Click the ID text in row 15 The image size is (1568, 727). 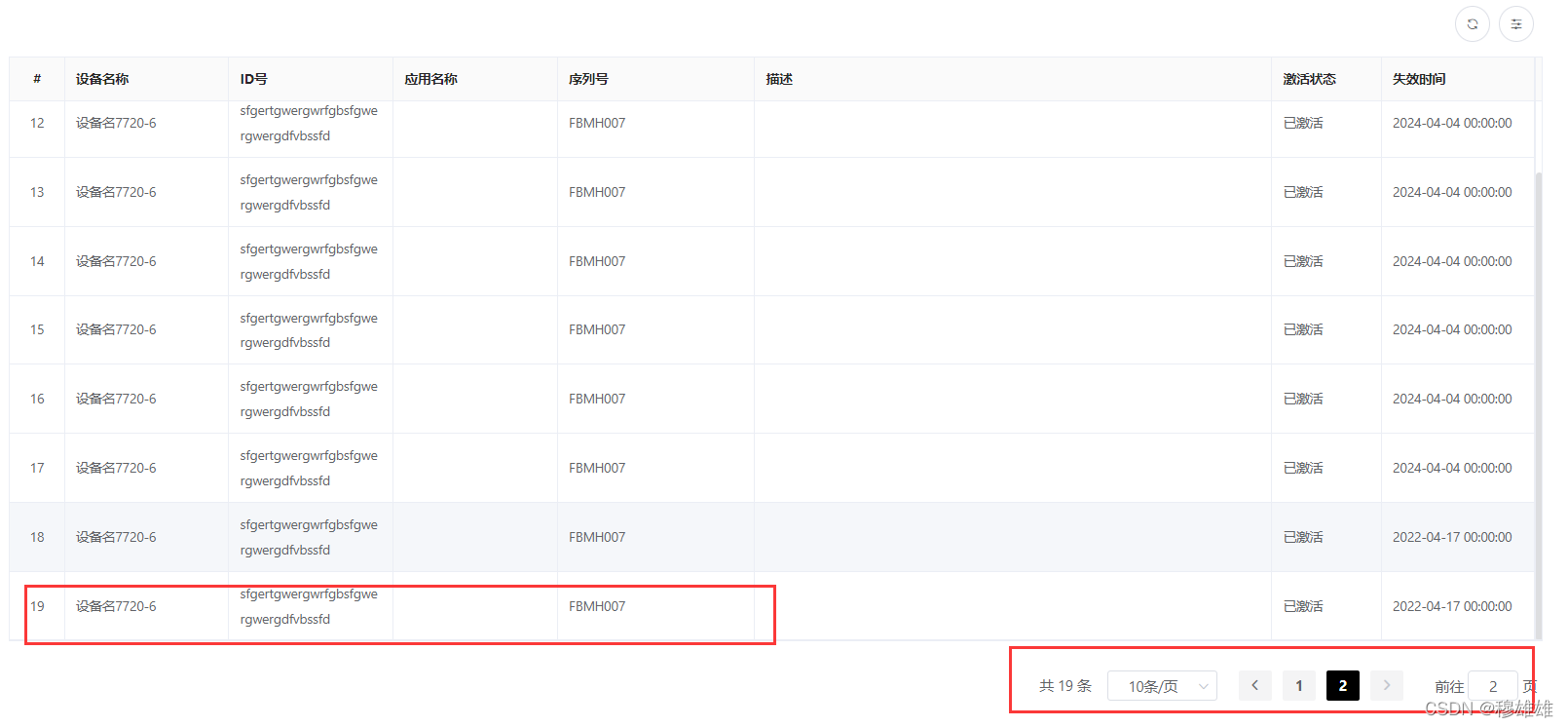click(x=309, y=330)
